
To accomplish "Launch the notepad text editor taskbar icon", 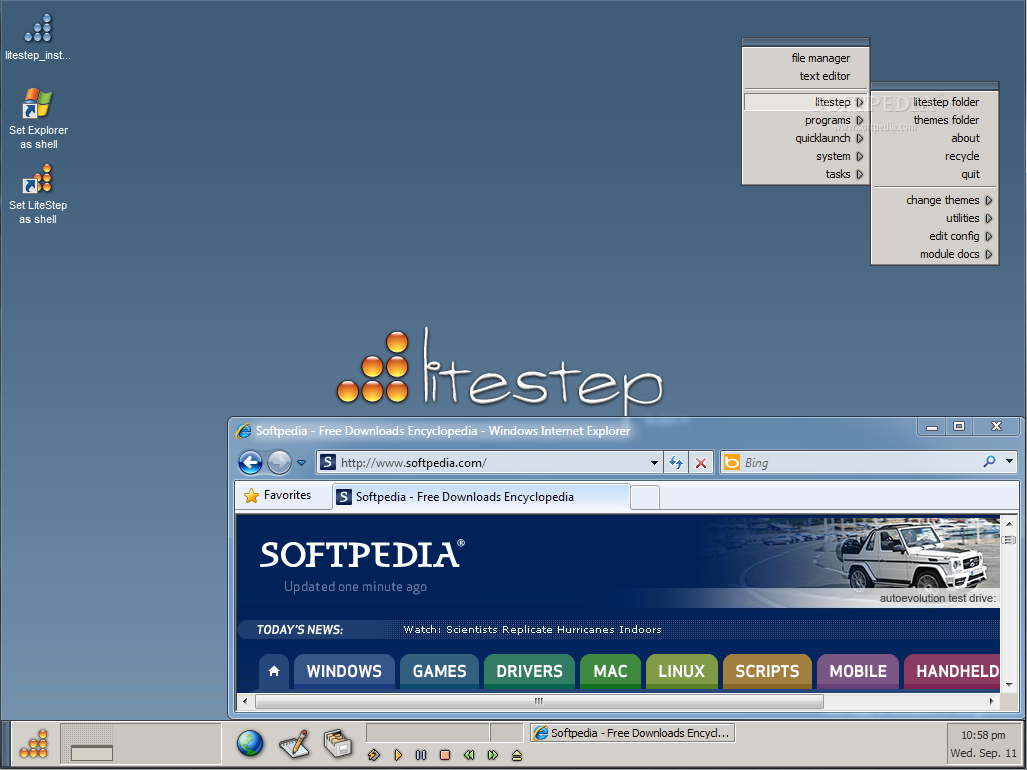I will pos(293,743).
